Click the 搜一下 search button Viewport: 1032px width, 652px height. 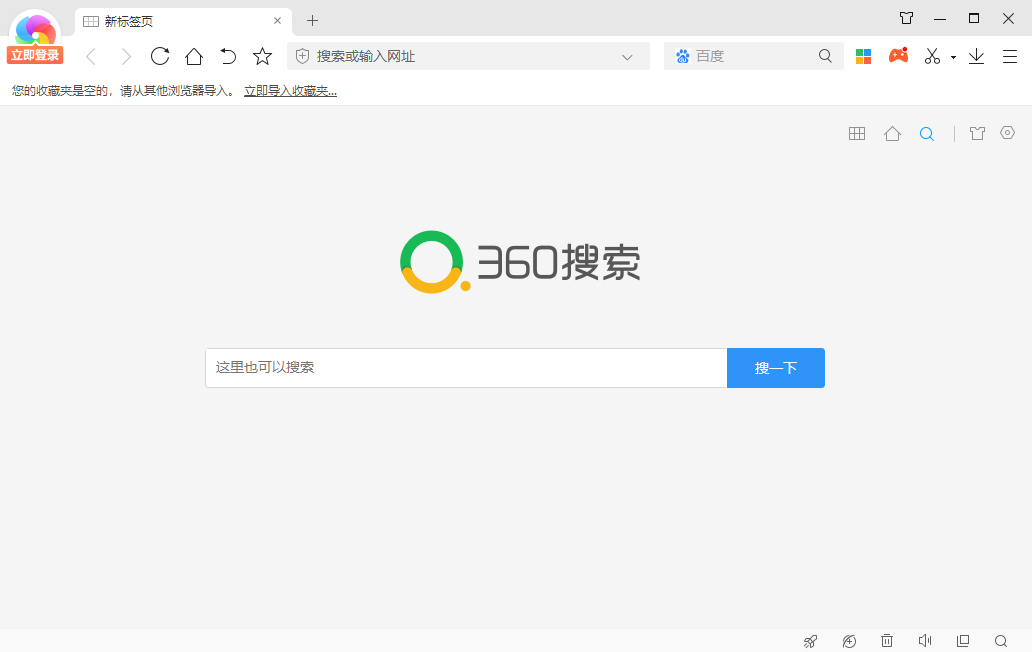coord(776,368)
